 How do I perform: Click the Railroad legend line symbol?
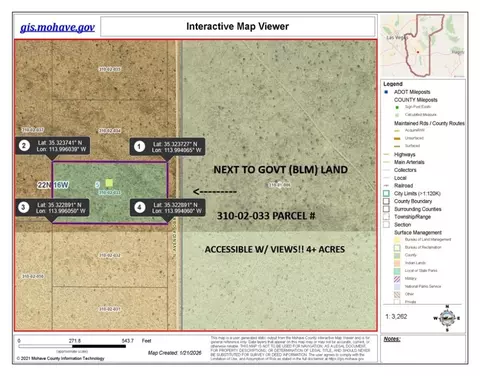point(386,185)
